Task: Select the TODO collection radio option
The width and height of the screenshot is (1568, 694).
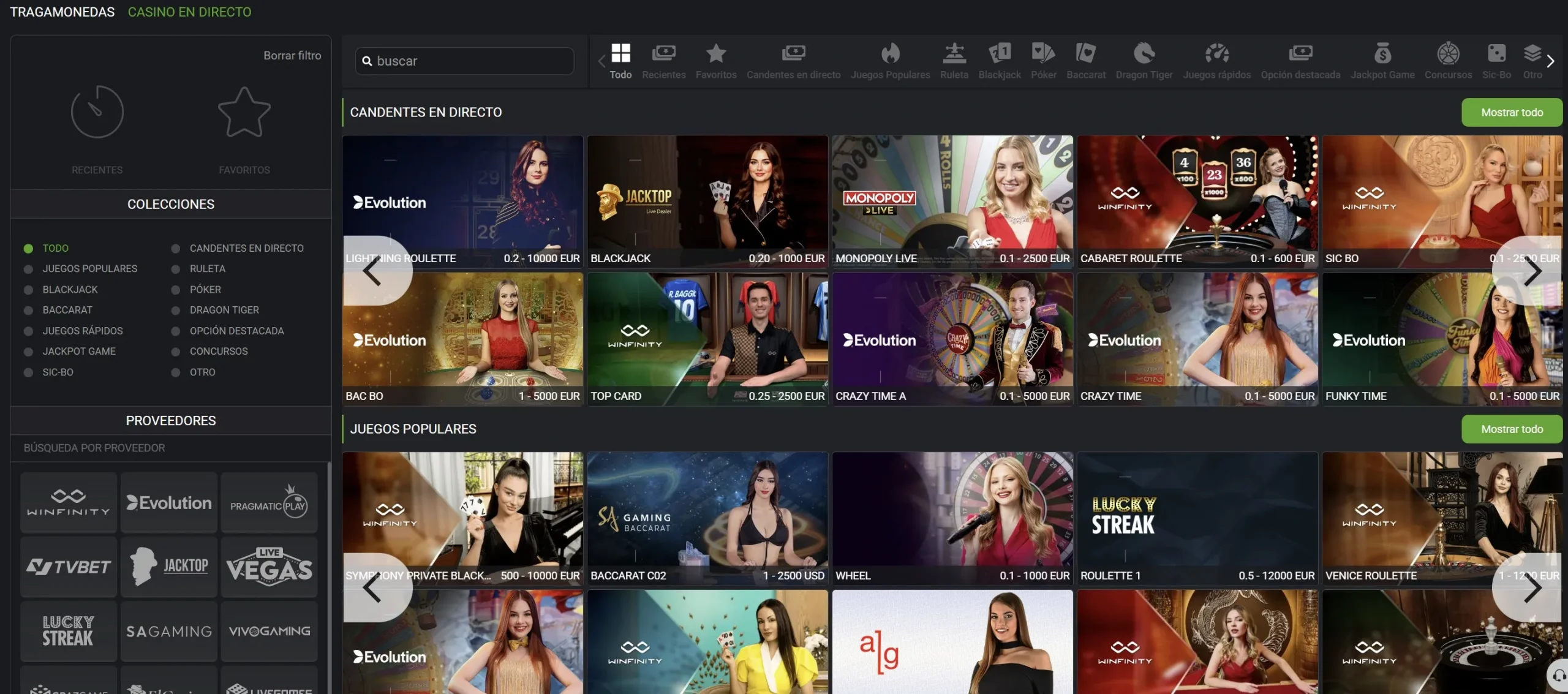Action: click(28, 248)
